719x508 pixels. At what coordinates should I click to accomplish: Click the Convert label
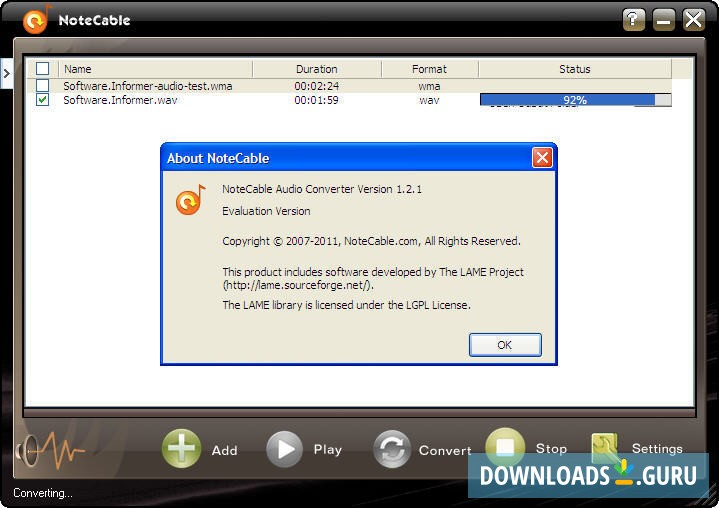(x=445, y=450)
